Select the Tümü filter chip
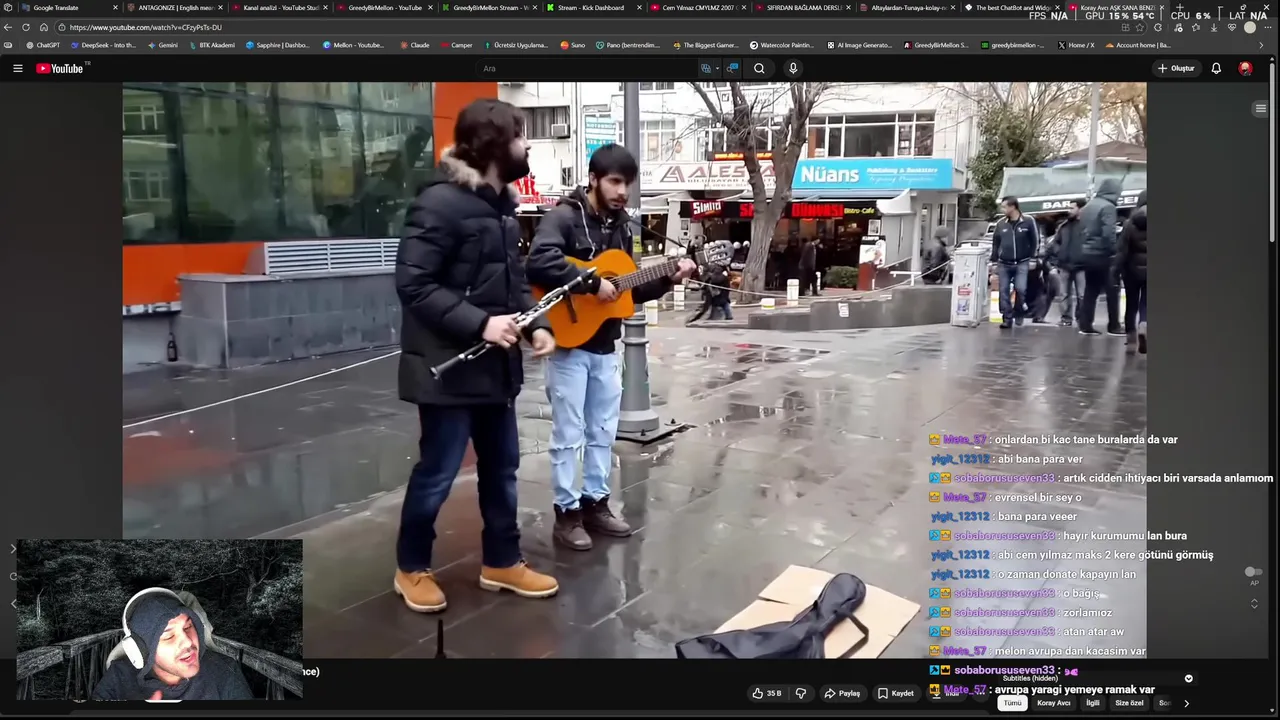Viewport: 1280px width, 720px height. point(1013,703)
